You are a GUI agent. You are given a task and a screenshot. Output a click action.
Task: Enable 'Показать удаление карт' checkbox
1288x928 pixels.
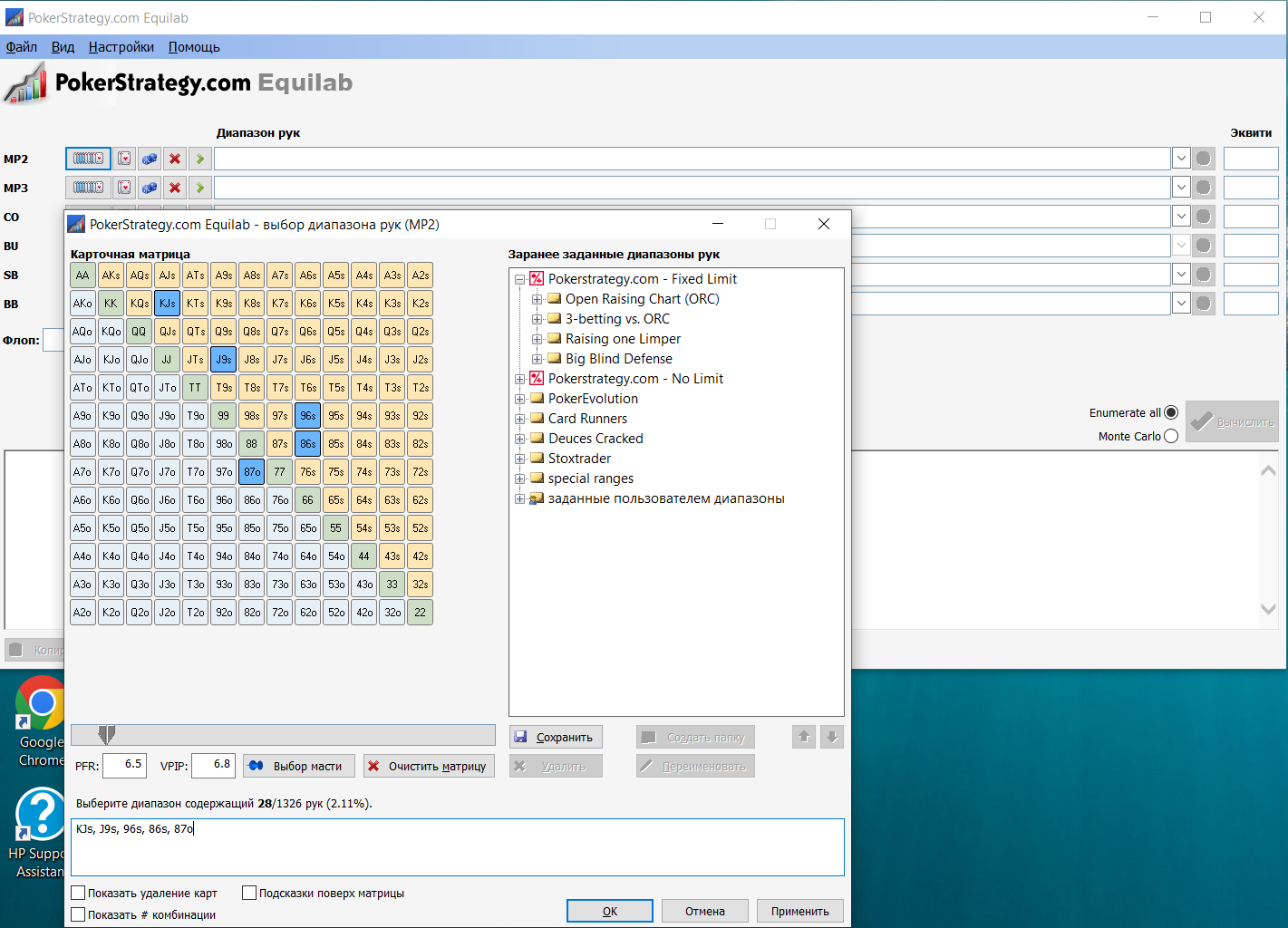78,893
